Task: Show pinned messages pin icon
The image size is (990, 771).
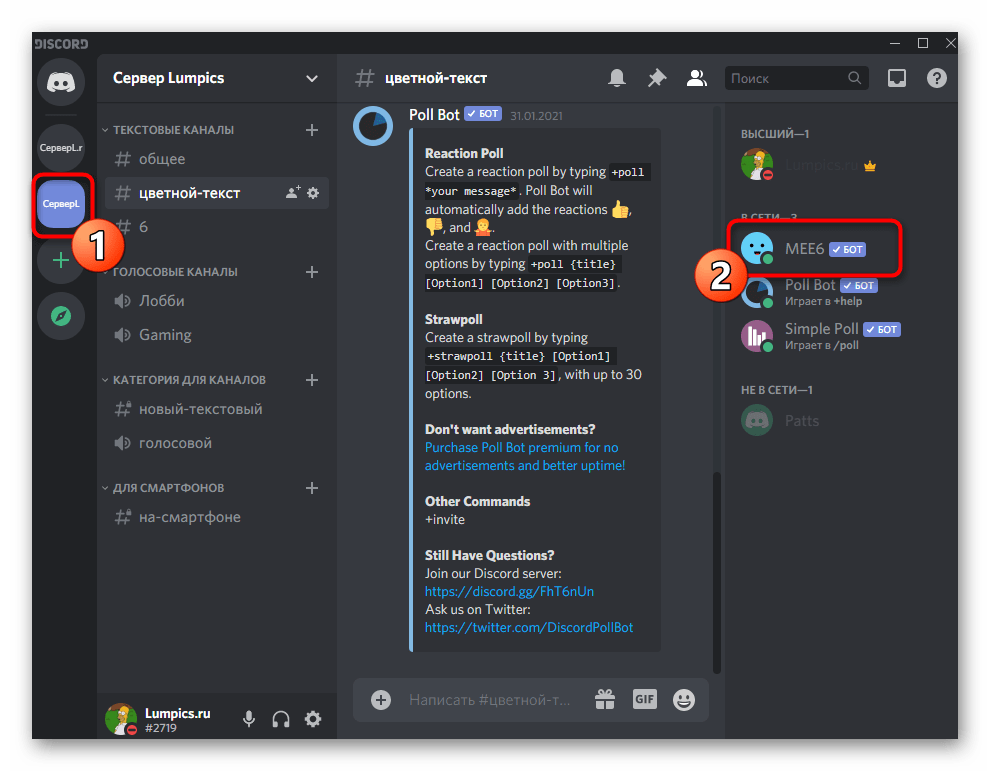Action: pyautogui.click(x=657, y=78)
